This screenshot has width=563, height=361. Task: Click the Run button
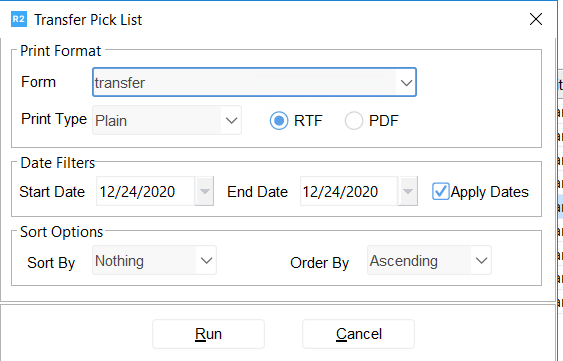coord(208,334)
